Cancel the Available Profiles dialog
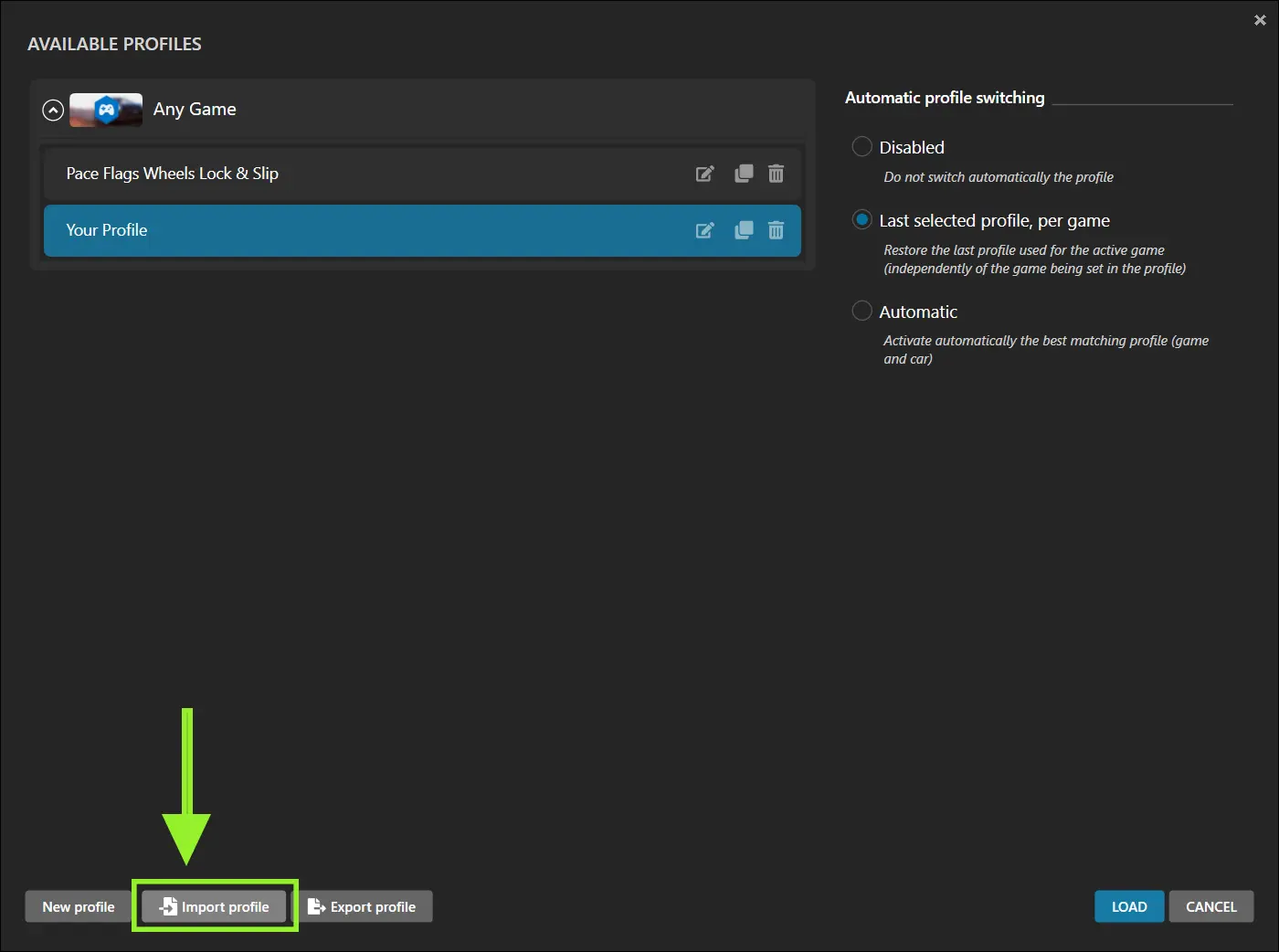 (x=1211, y=906)
